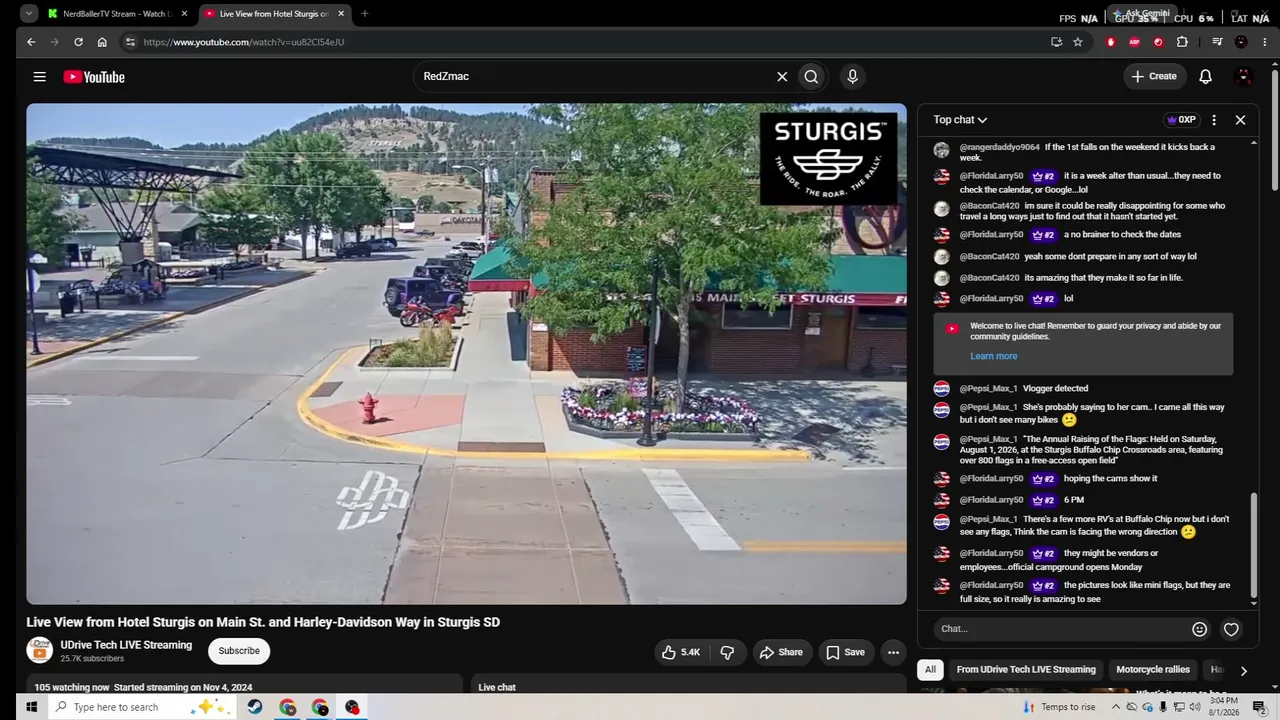Reload the YouTube page
Screen dimensions: 1280x720
tap(78, 42)
